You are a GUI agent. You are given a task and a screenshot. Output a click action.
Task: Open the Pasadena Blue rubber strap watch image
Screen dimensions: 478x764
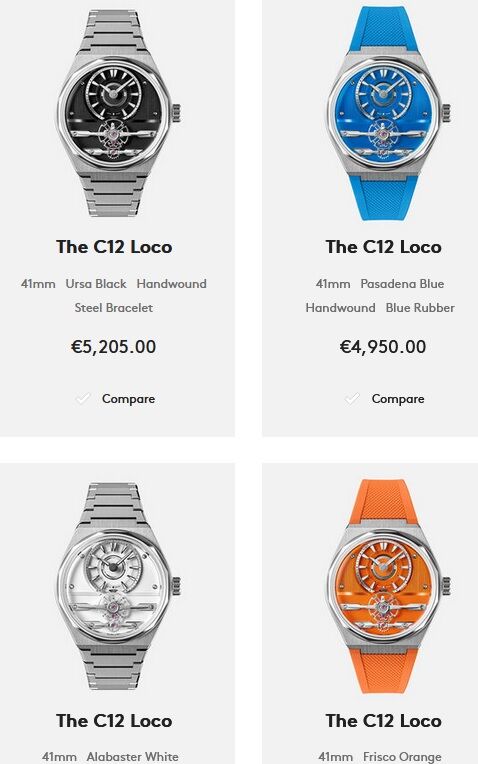[x=387, y=113]
